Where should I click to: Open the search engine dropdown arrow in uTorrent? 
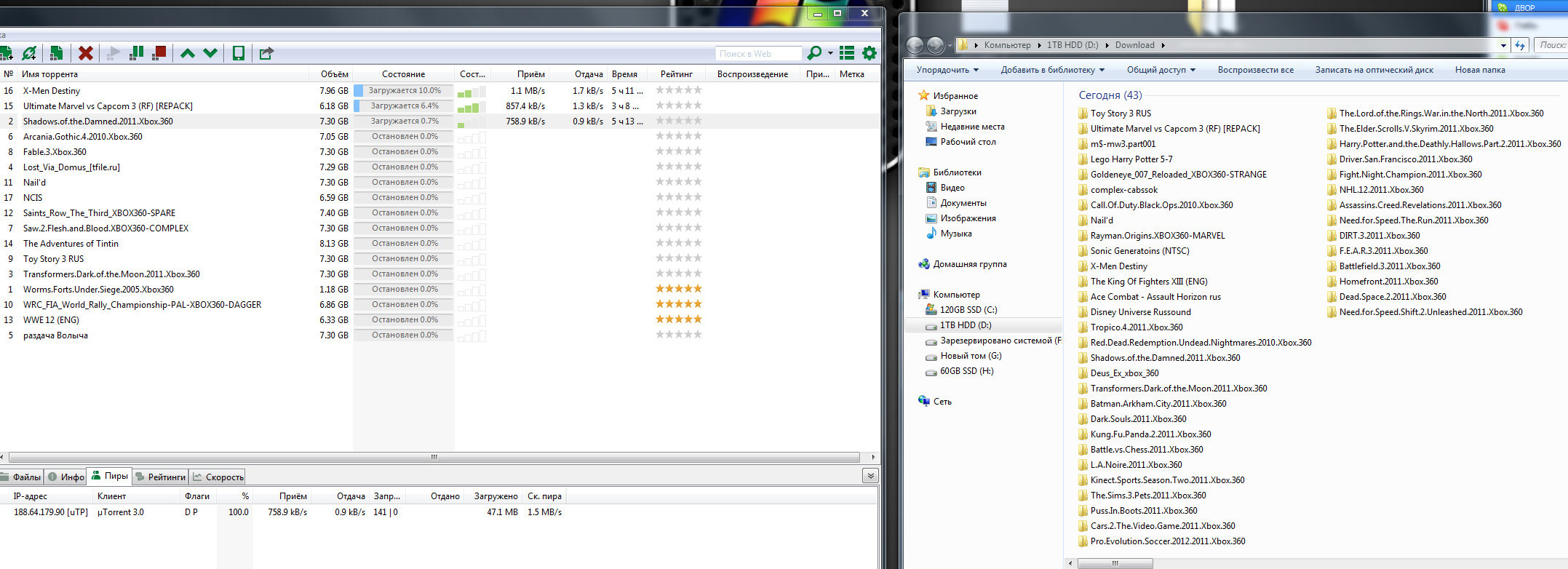pos(830,53)
